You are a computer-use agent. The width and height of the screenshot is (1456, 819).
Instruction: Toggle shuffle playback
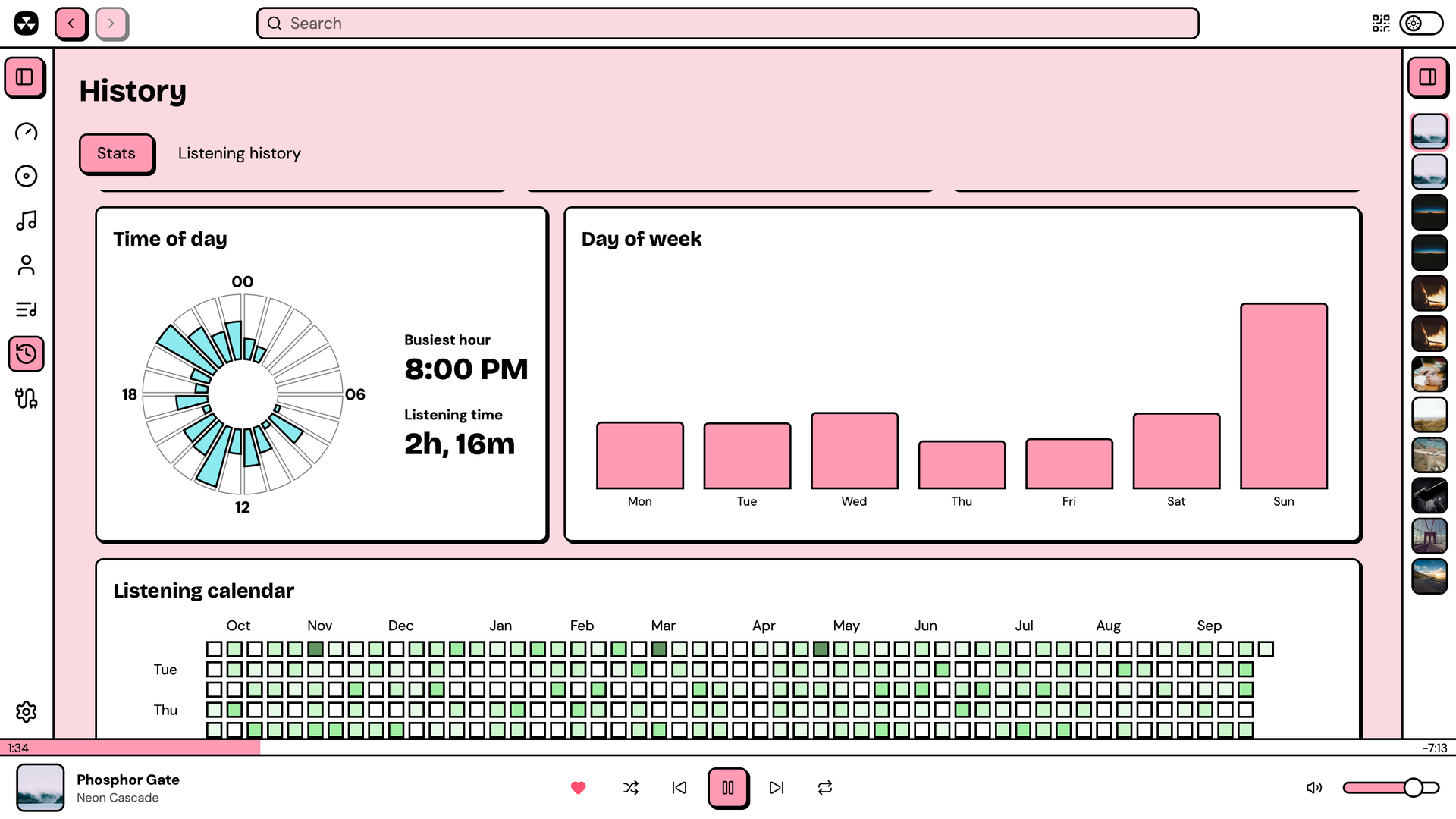coord(631,788)
